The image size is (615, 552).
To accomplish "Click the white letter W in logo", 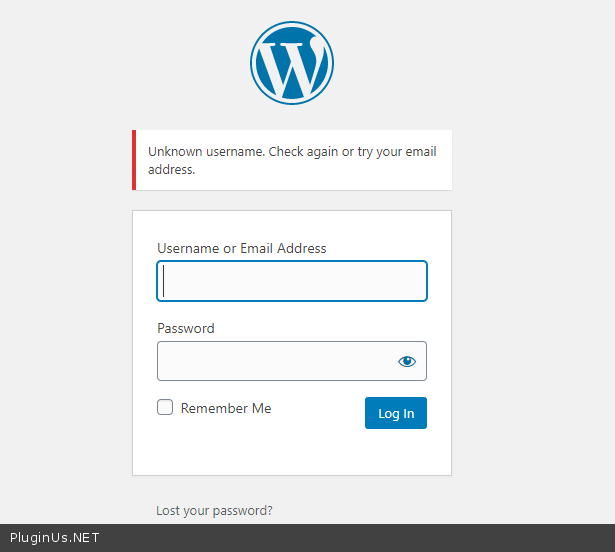I will [x=291, y=66].
